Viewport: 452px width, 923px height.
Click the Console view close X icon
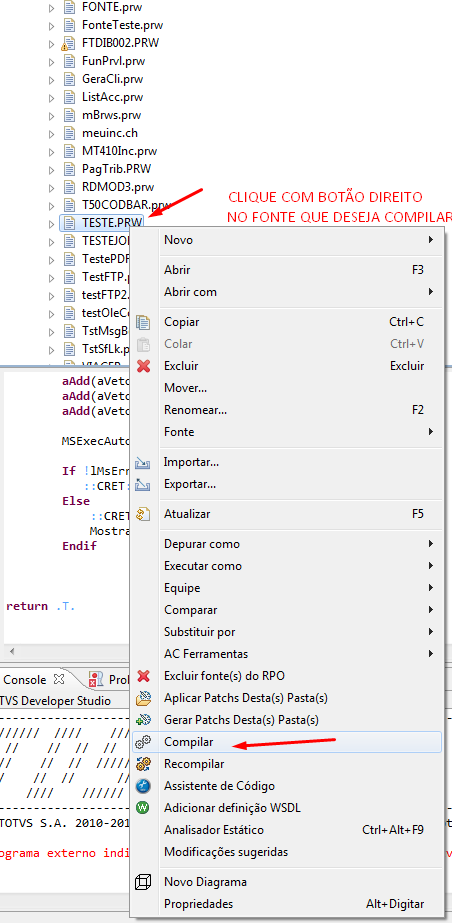[58, 679]
